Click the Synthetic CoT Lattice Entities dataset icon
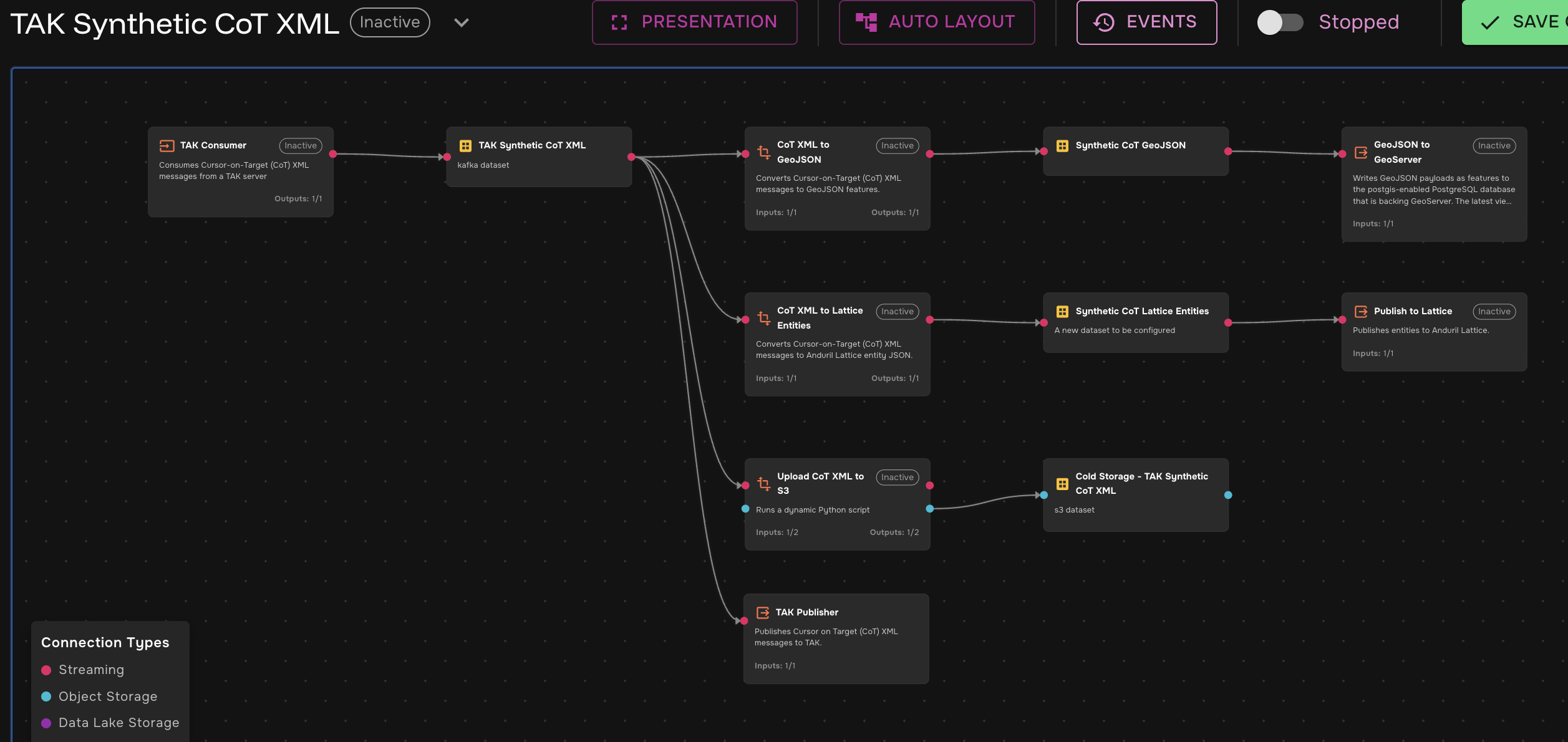1568x742 pixels. [1062, 312]
